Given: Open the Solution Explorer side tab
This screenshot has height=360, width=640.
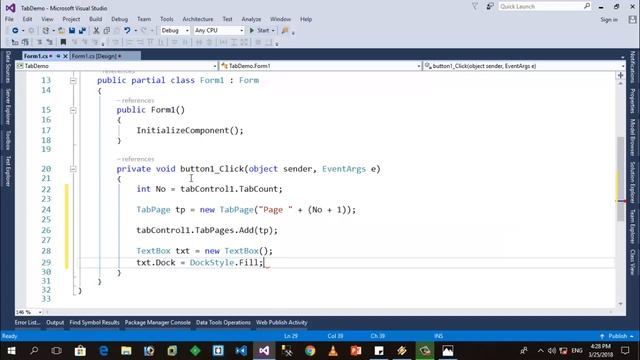Looking at the screenshot, I should pos(632,182).
